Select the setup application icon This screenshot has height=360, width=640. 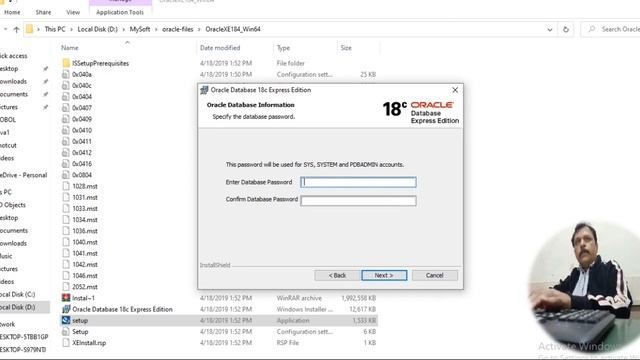tap(66, 320)
